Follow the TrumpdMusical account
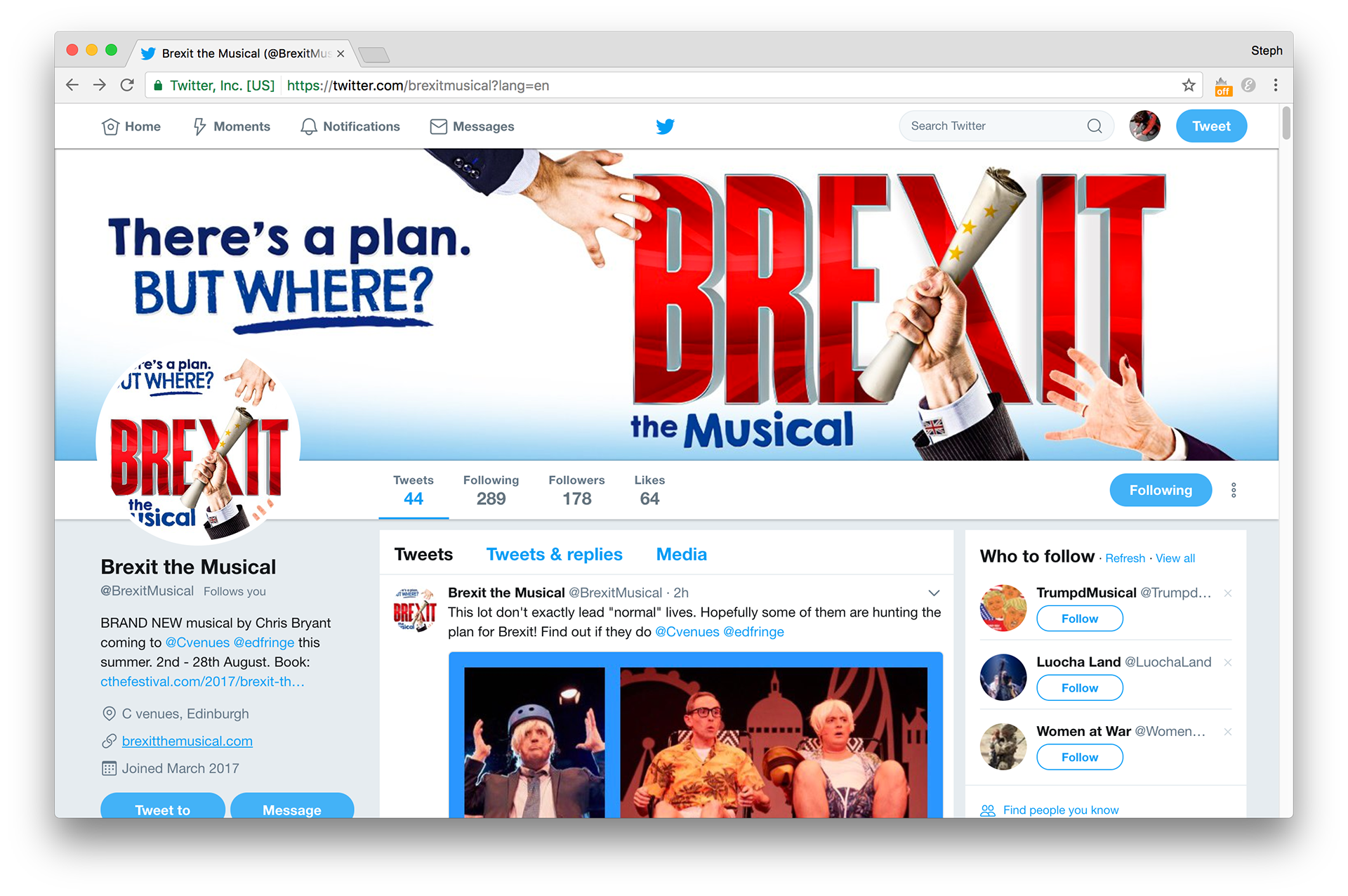1348x896 pixels. (1080, 619)
